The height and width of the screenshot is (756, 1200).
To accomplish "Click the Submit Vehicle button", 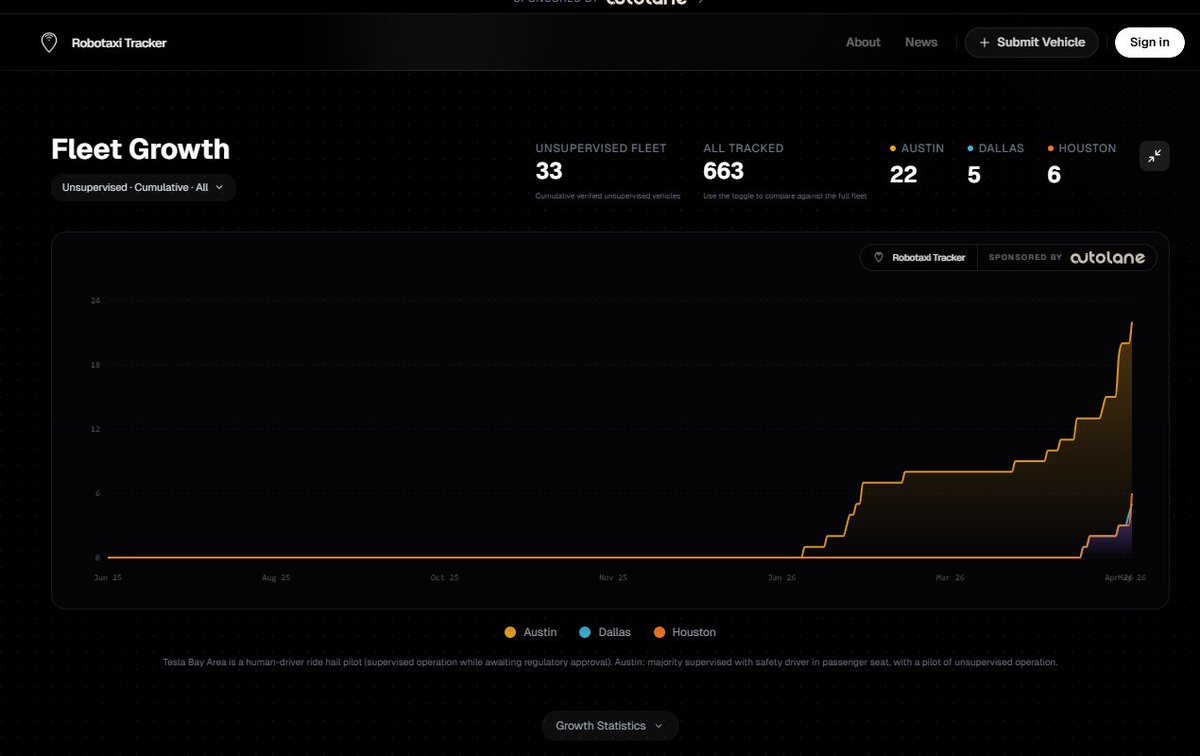I will coord(1032,42).
